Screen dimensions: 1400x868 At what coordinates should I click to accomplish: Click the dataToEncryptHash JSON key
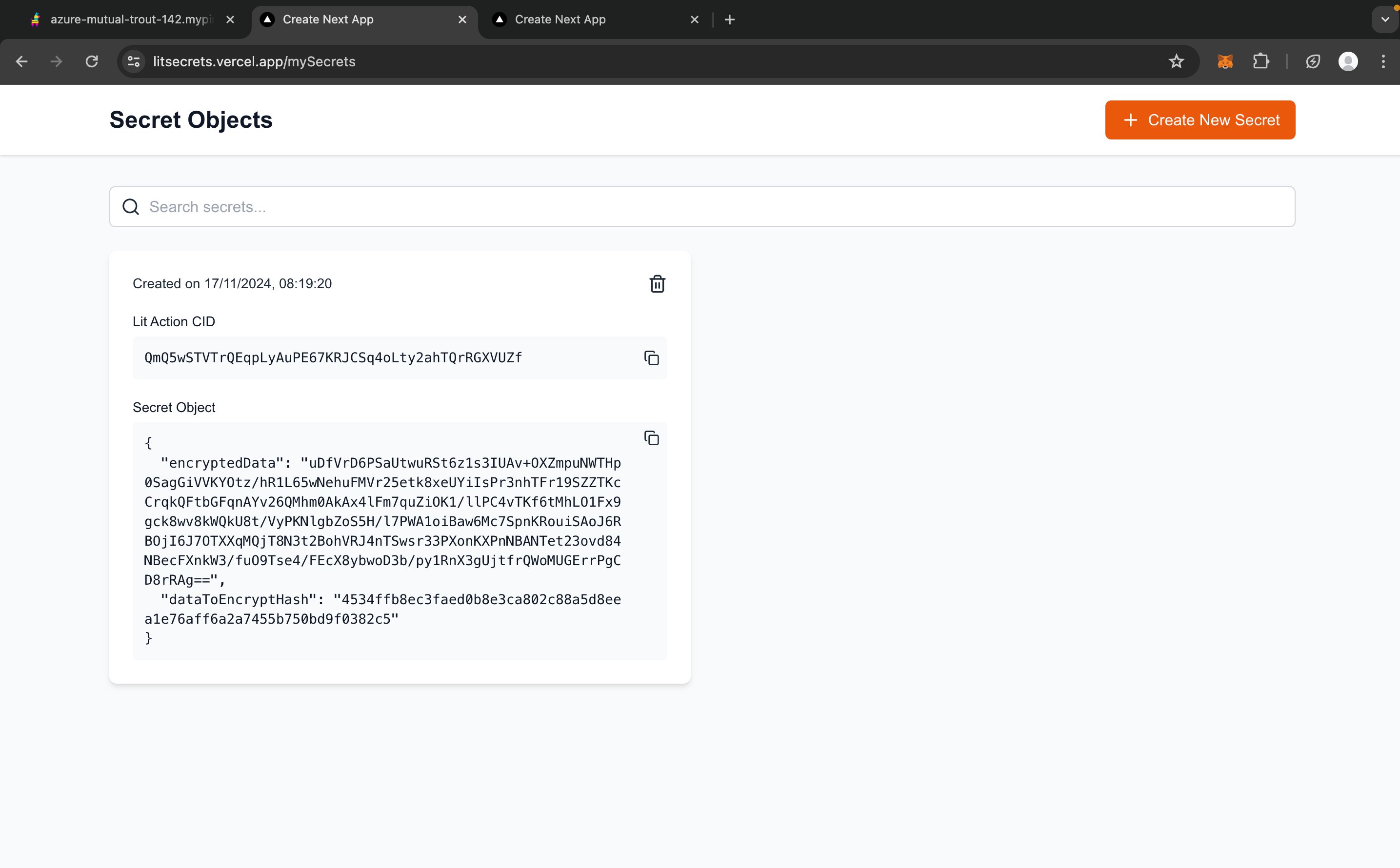pyautogui.click(x=239, y=599)
